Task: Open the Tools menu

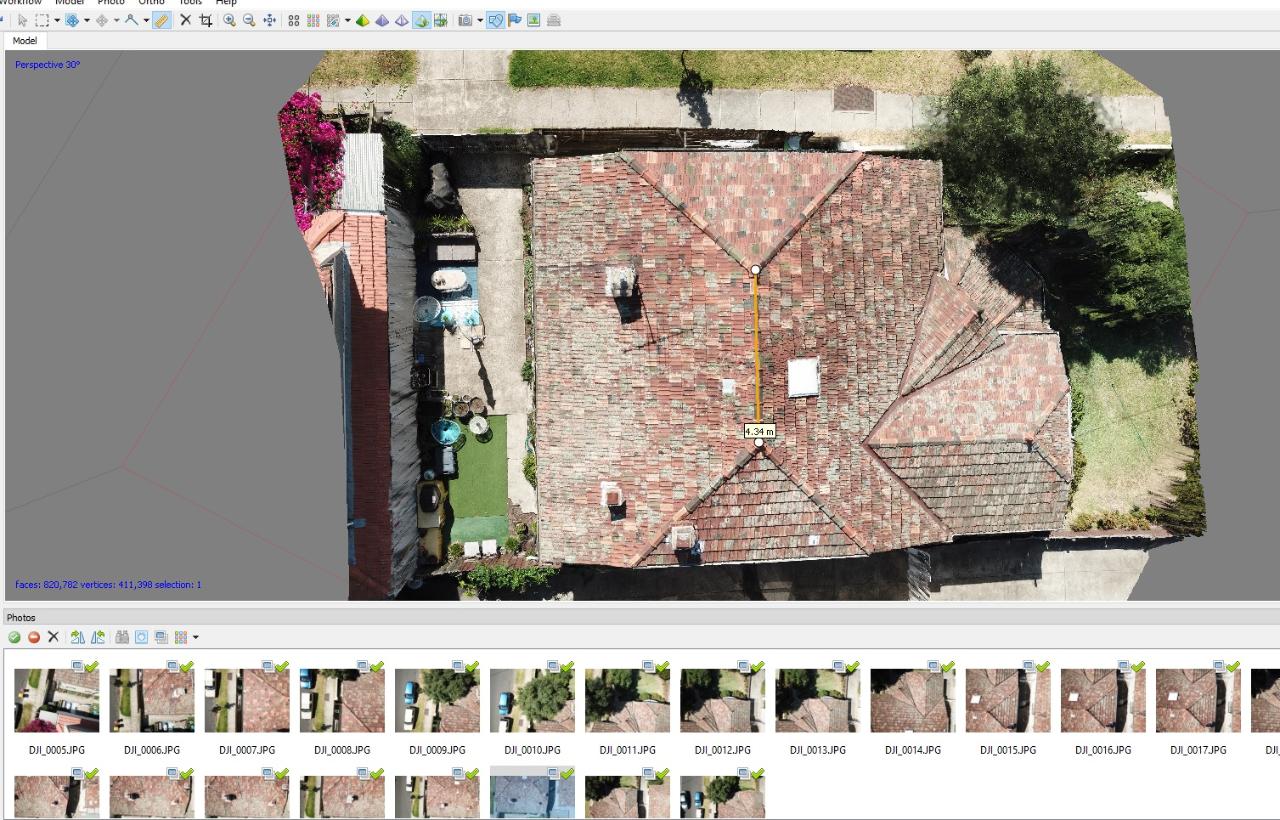Action: click(190, 3)
